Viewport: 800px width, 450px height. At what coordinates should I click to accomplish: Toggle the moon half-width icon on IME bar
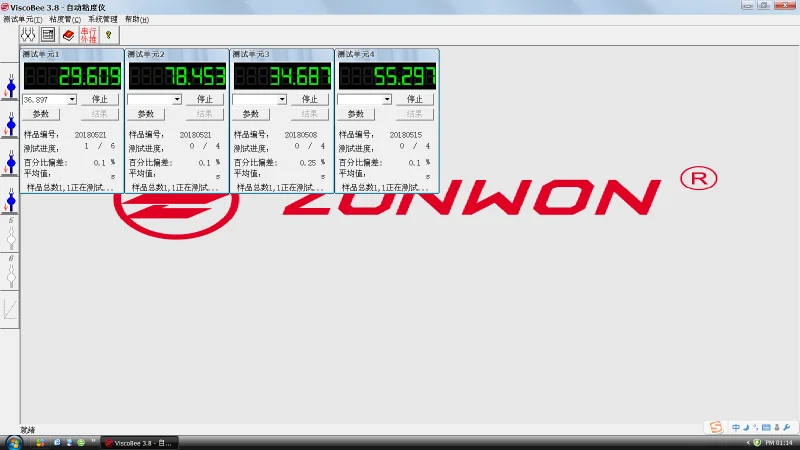(746, 428)
